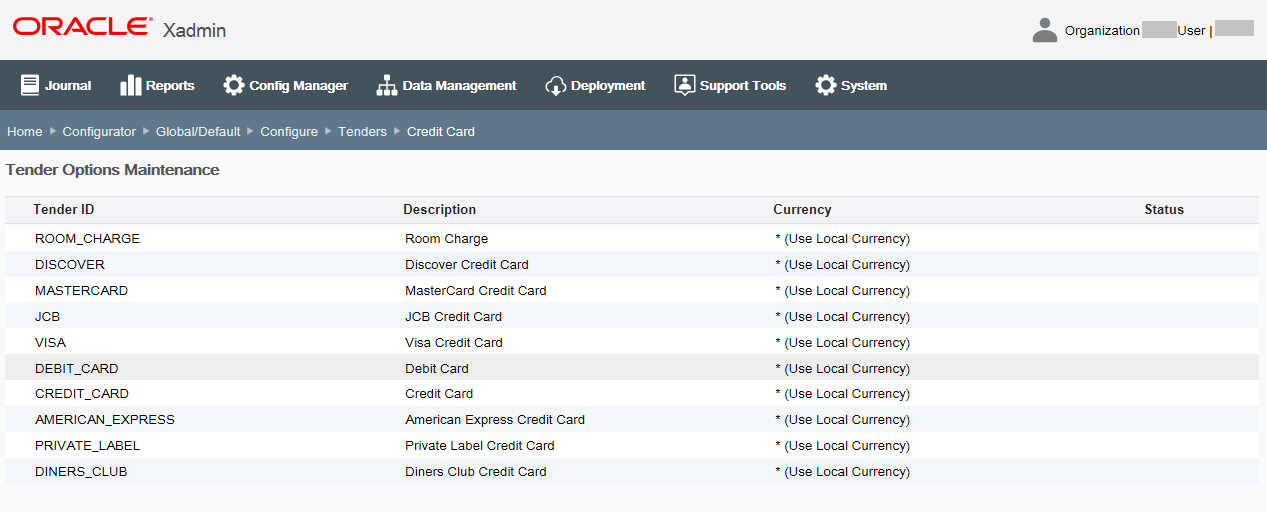
Task: Click Private Label Credit Card description
Action: [480, 446]
